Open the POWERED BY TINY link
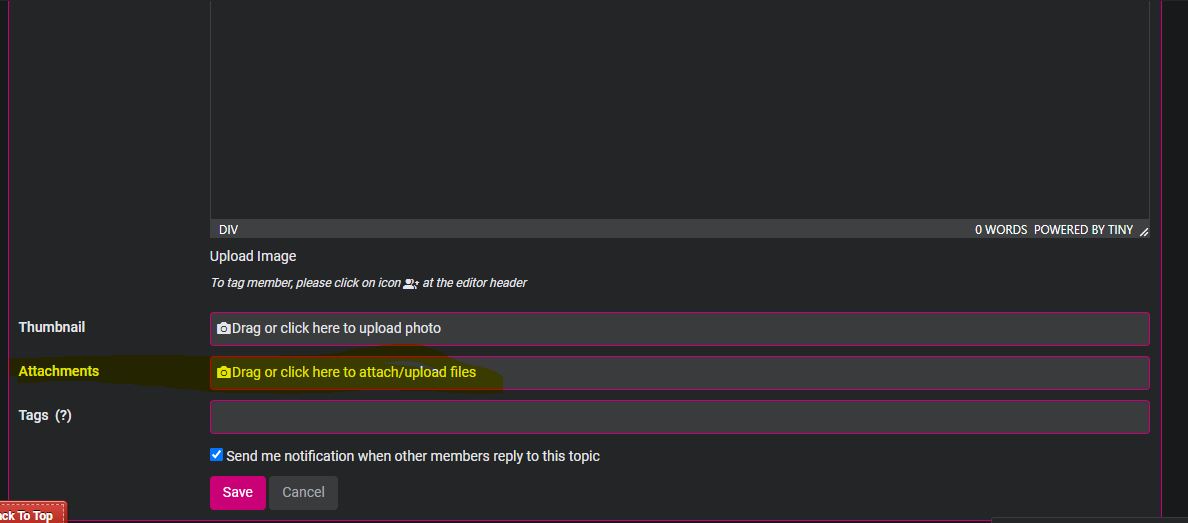This screenshot has height=523, width=1188. [x=1083, y=230]
